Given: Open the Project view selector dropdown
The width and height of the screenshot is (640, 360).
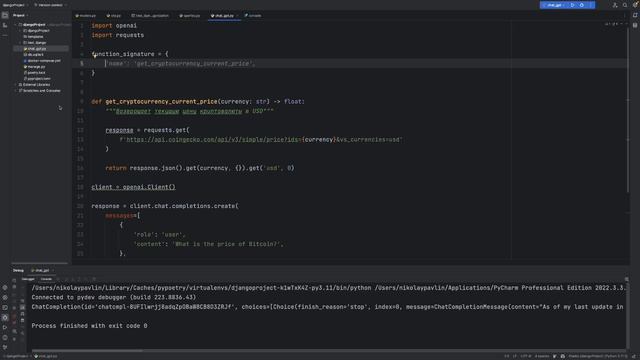Looking at the screenshot, I should click(x=20, y=15).
